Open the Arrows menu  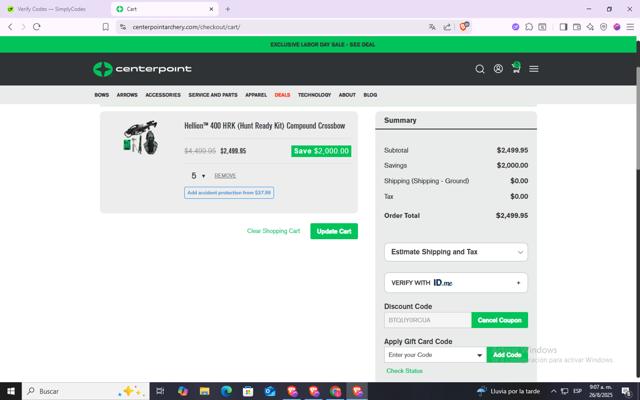coord(127,95)
